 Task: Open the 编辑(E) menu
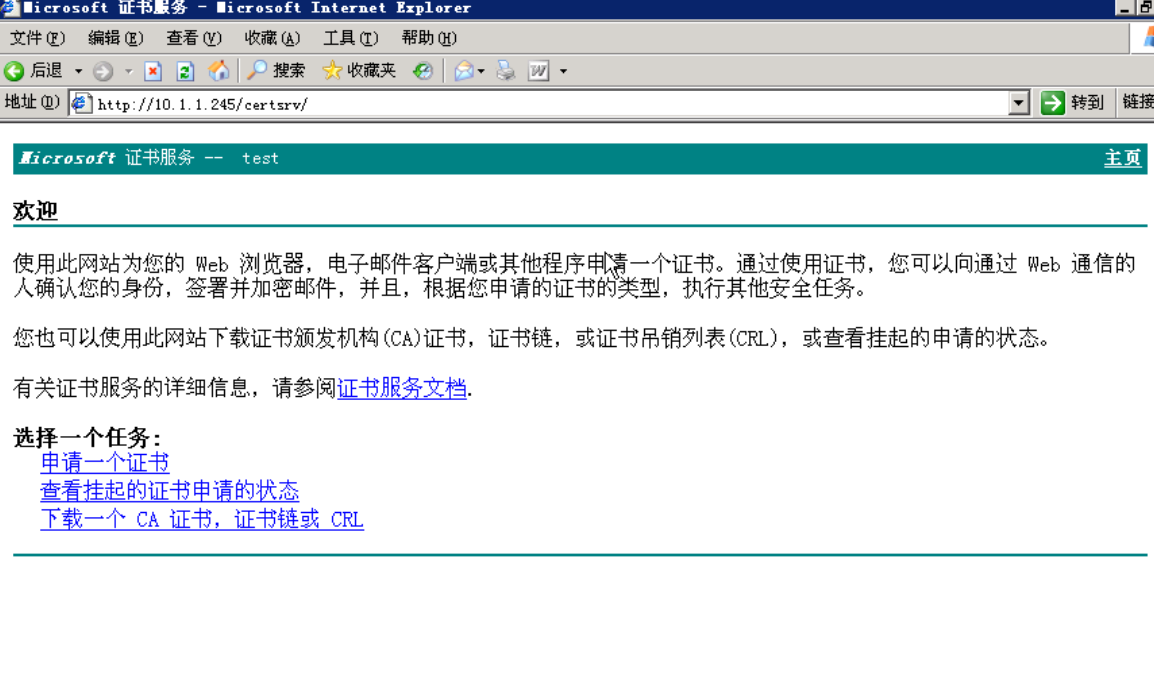[x=116, y=38]
